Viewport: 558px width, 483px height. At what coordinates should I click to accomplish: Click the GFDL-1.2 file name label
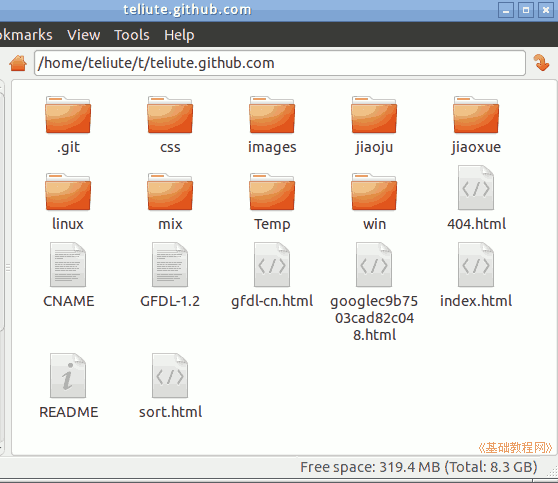[170, 301]
